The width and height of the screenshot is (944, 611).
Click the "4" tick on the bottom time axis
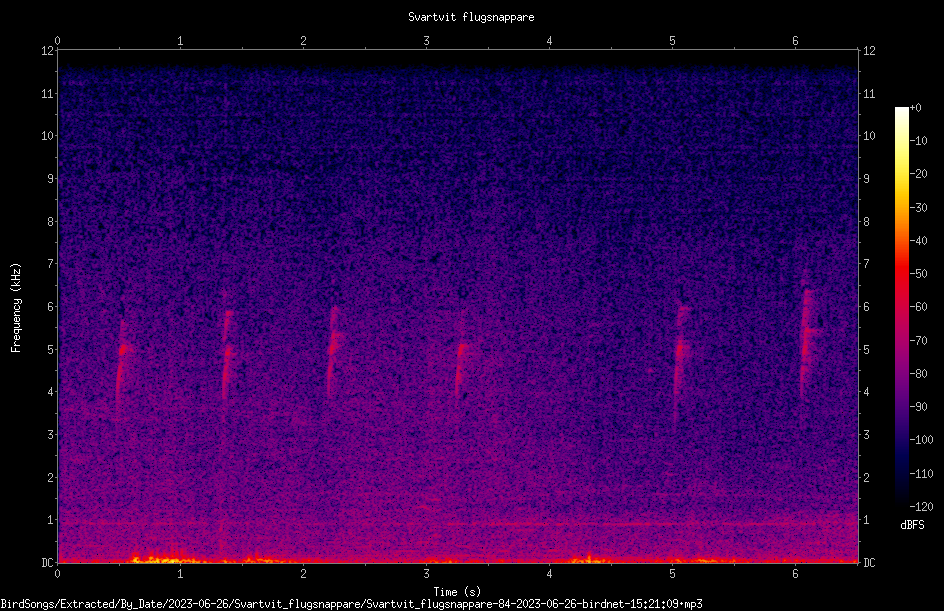coord(549,574)
